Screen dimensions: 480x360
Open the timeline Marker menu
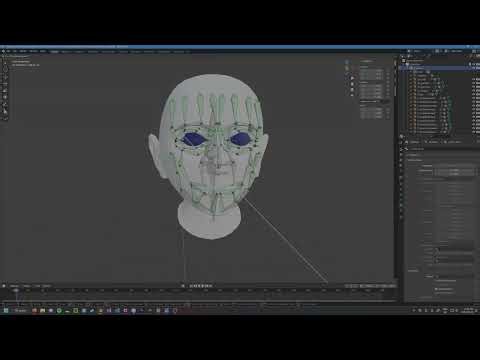point(47,286)
